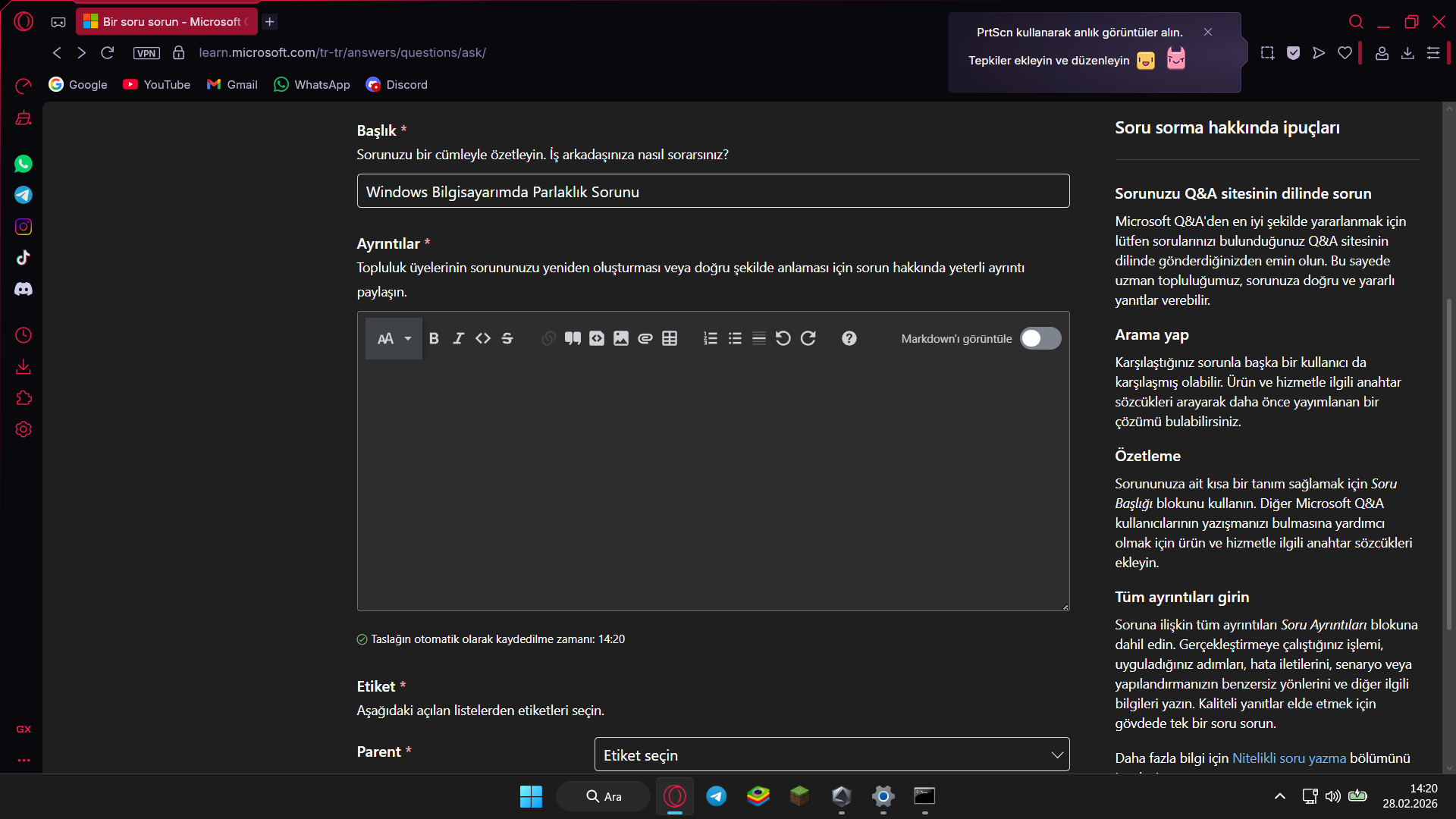Click the page vertical scrollbar
Image resolution: width=1456 pixels, height=819 pixels.
[x=1448, y=463]
